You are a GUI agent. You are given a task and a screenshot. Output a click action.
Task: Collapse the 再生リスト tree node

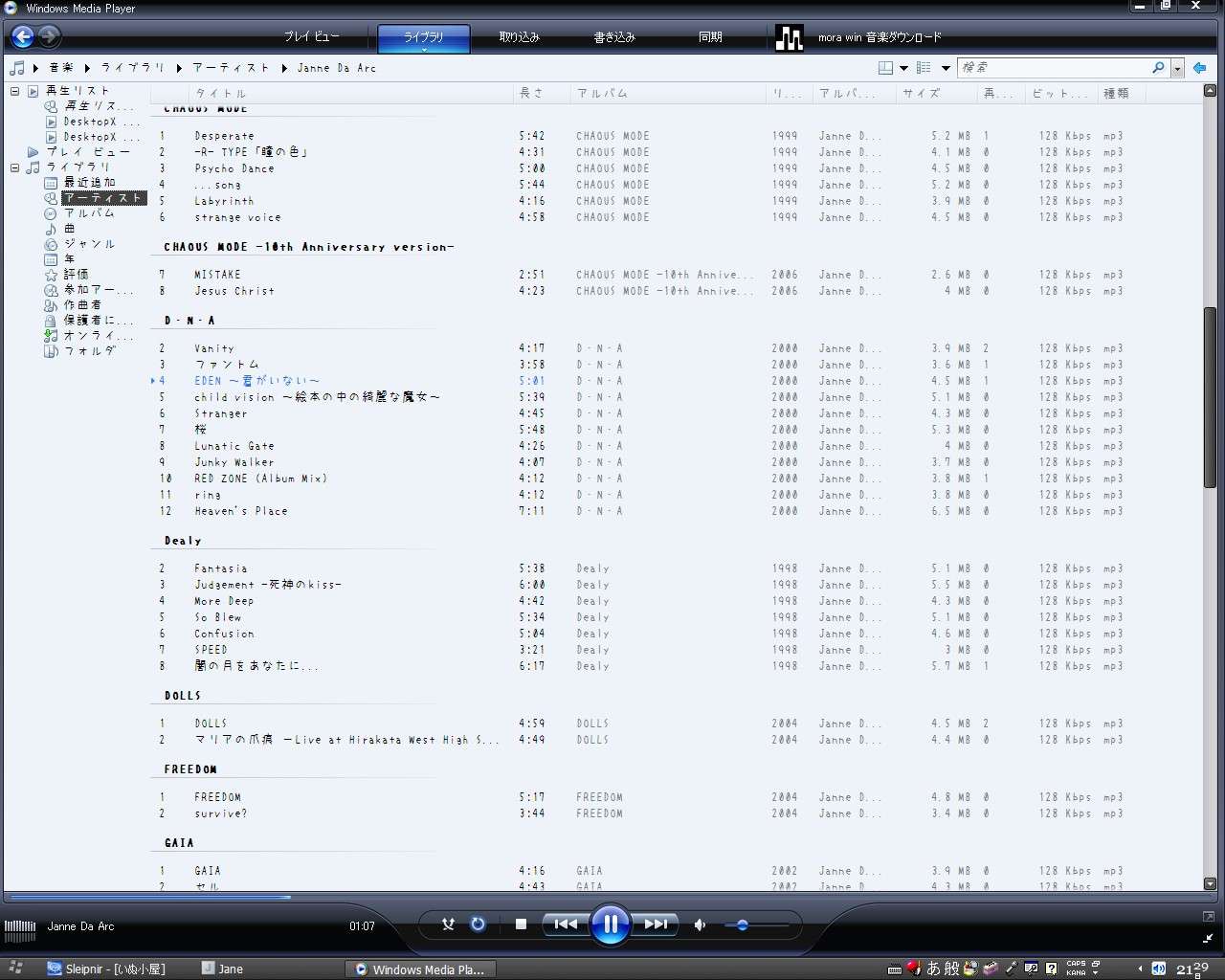(x=14, y=91)
